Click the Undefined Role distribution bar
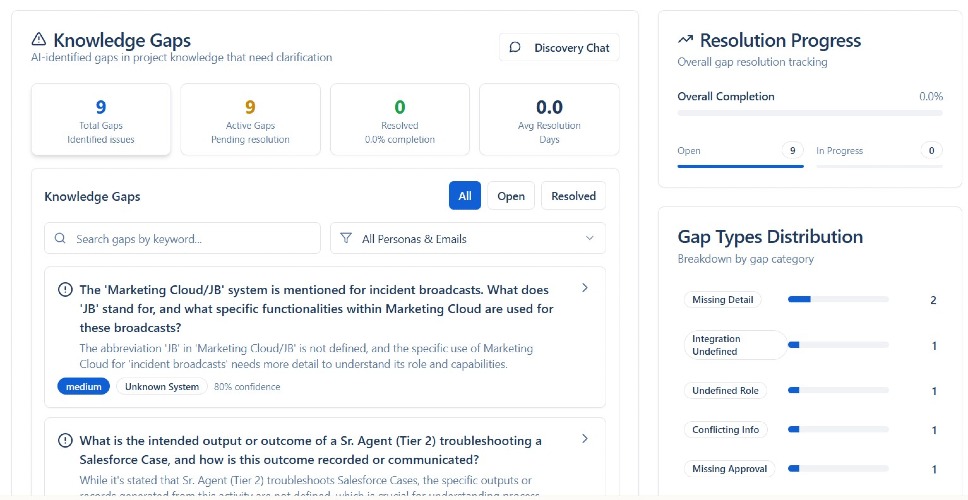This screenshot has height=500, width=968. tap(838, 390)
